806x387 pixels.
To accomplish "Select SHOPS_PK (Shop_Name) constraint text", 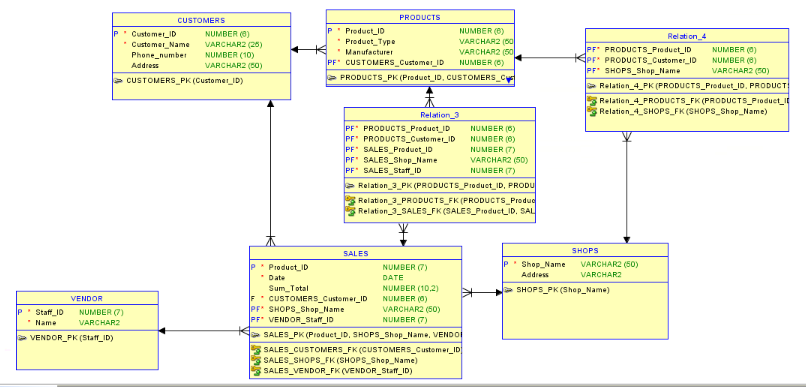I will click(x=563, y=290).
